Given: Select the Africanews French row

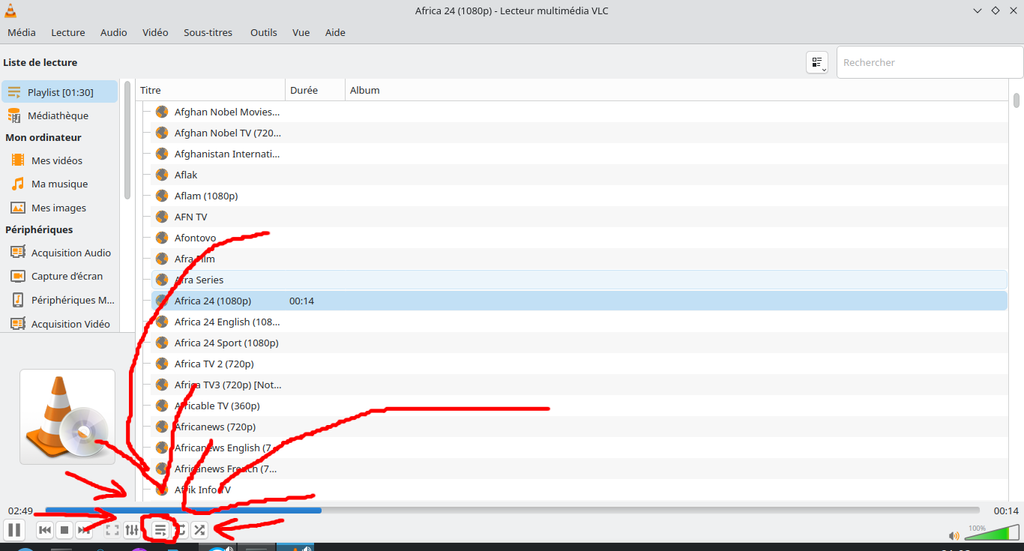Looking at the screenshot, I should point(579,469).
